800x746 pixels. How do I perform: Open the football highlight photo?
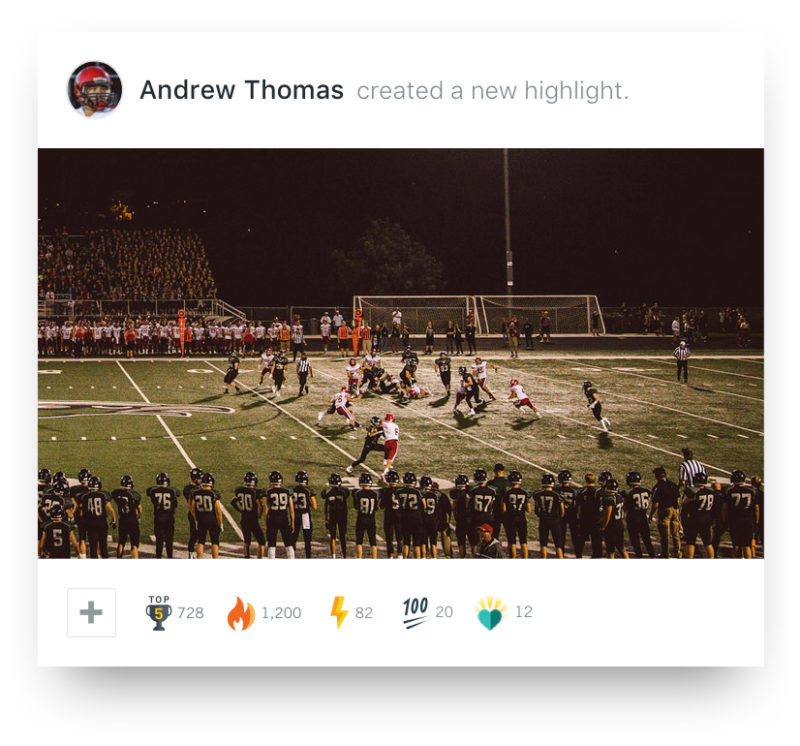(401, 353)
